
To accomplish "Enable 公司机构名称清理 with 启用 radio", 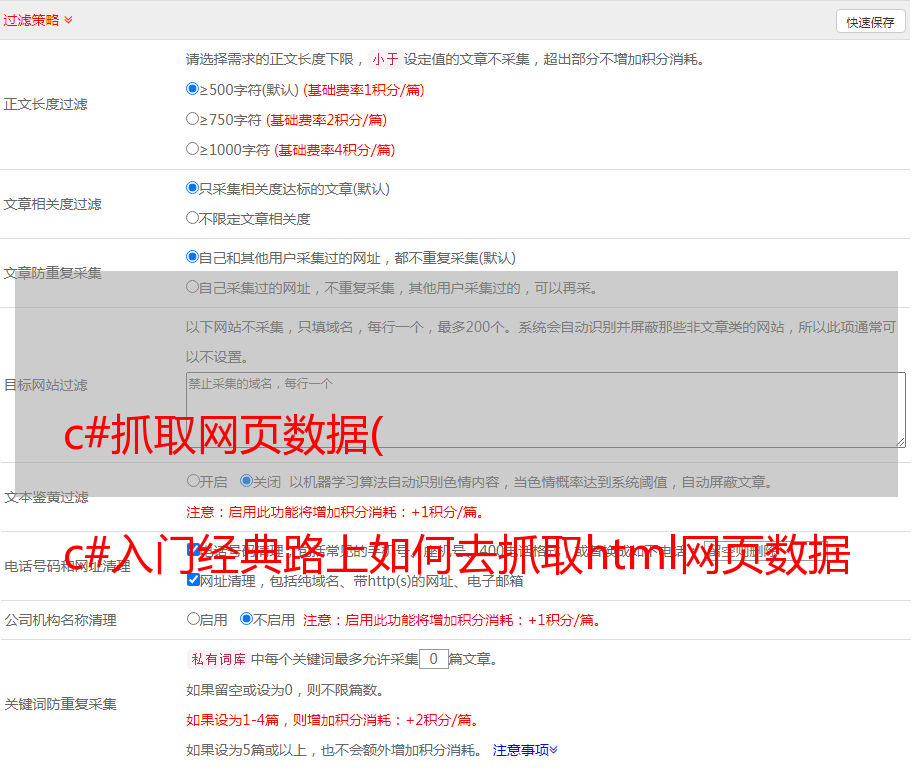I will point(193,619).
